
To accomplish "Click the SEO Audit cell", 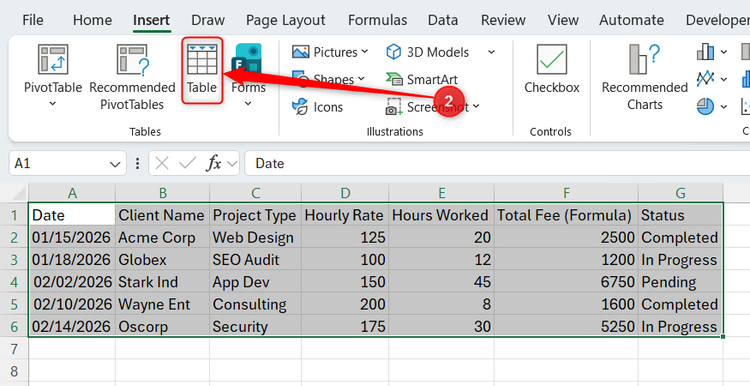I will click(255, 260).
